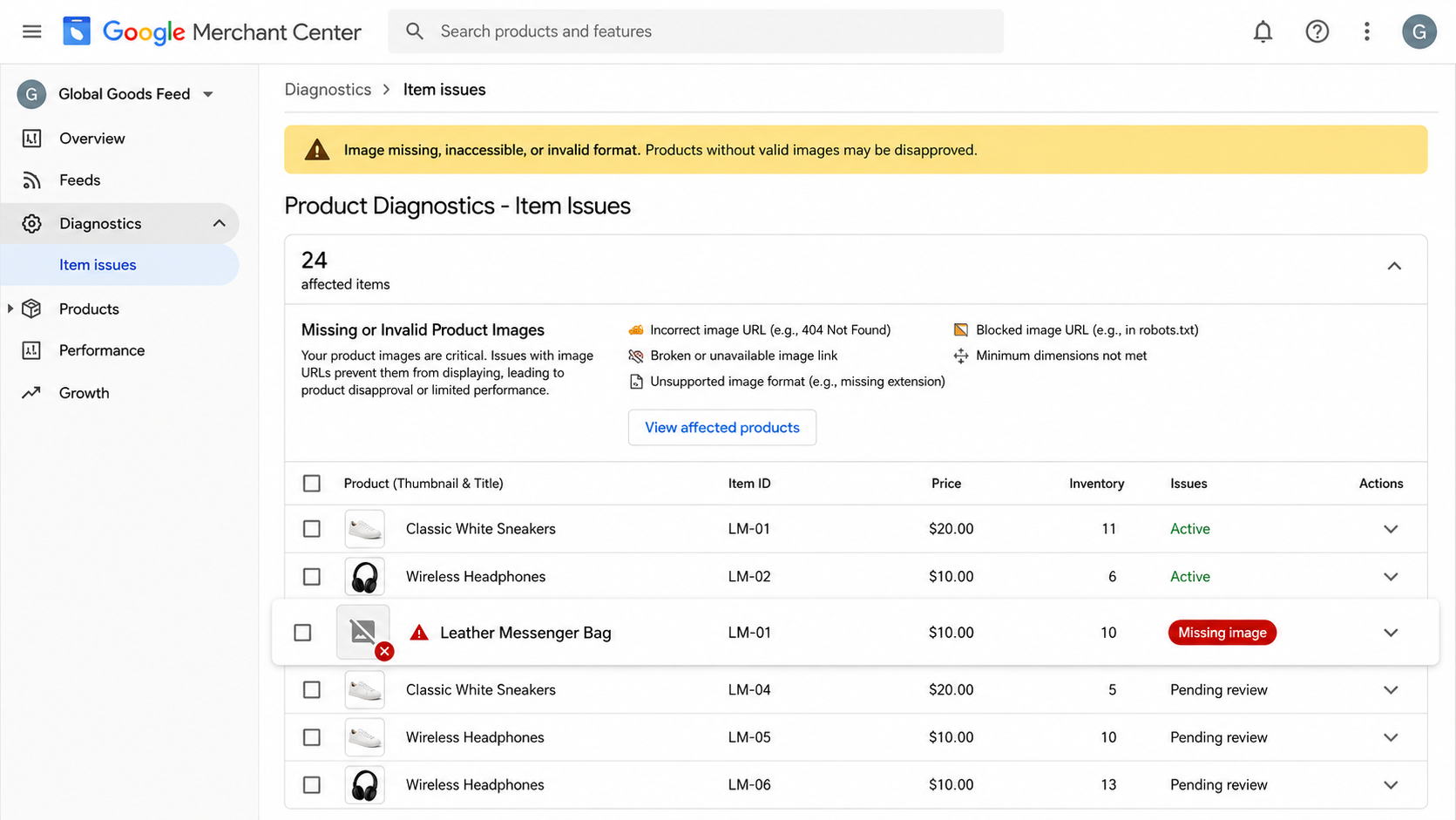Click View affected products button
This screenshot has height=820, width=1456.
pyautogui.click(x=722, y=427)
